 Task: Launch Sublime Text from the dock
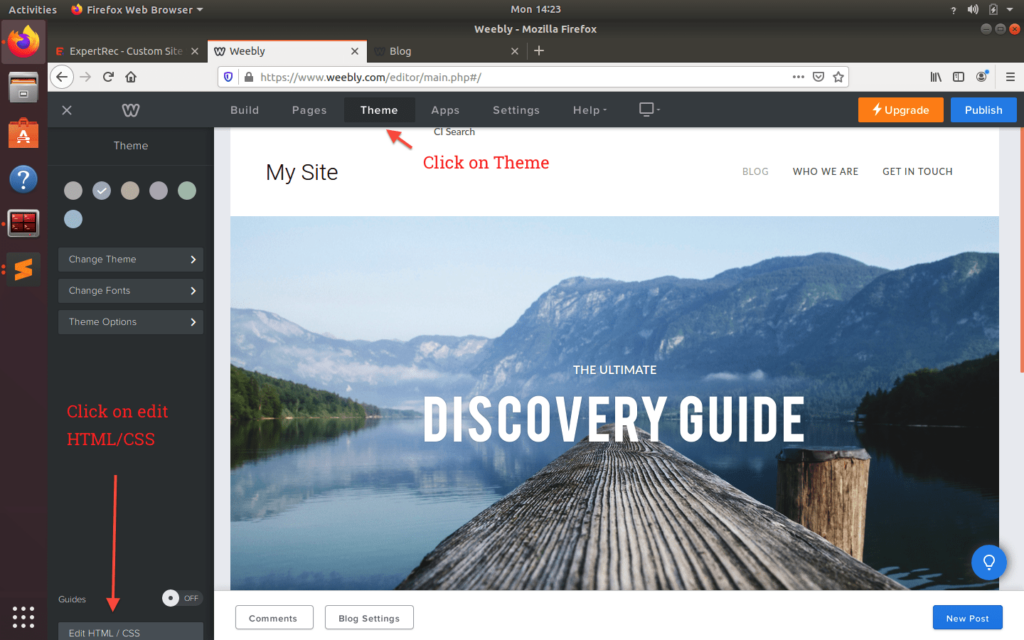coord(22,269)
